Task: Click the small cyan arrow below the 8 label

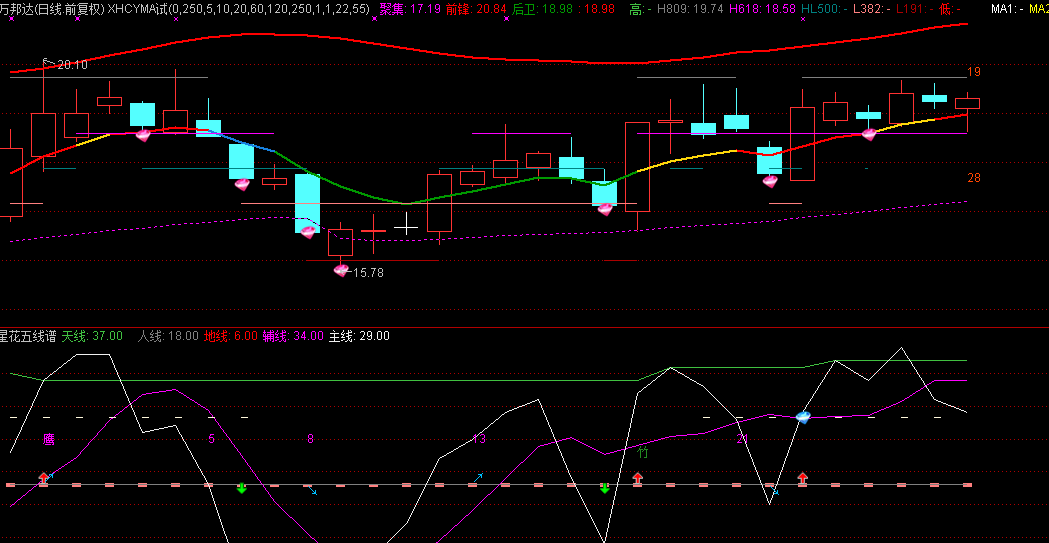Action: (x=312, y=491)
